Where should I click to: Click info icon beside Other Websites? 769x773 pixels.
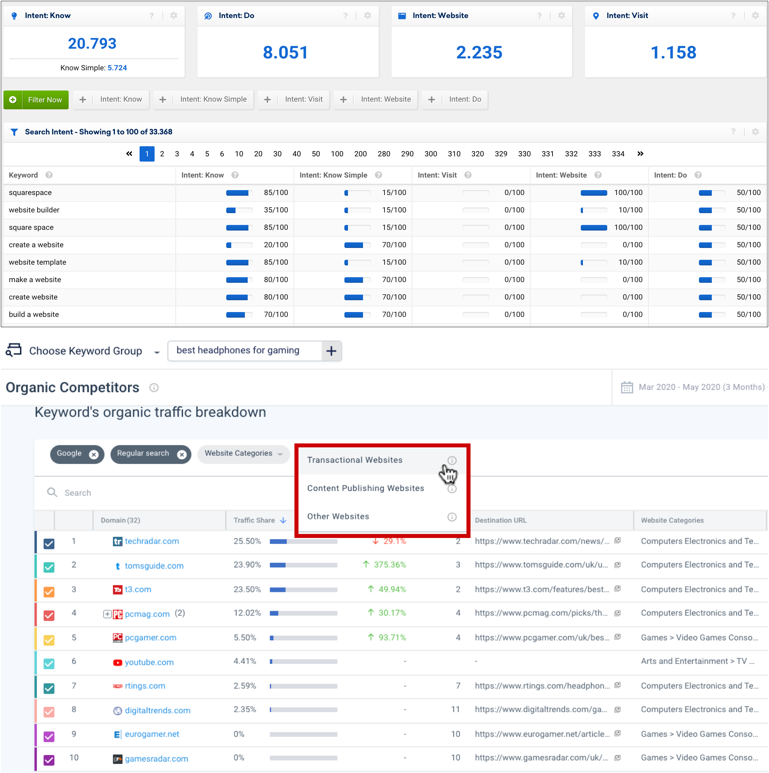(x=452, y=517)
